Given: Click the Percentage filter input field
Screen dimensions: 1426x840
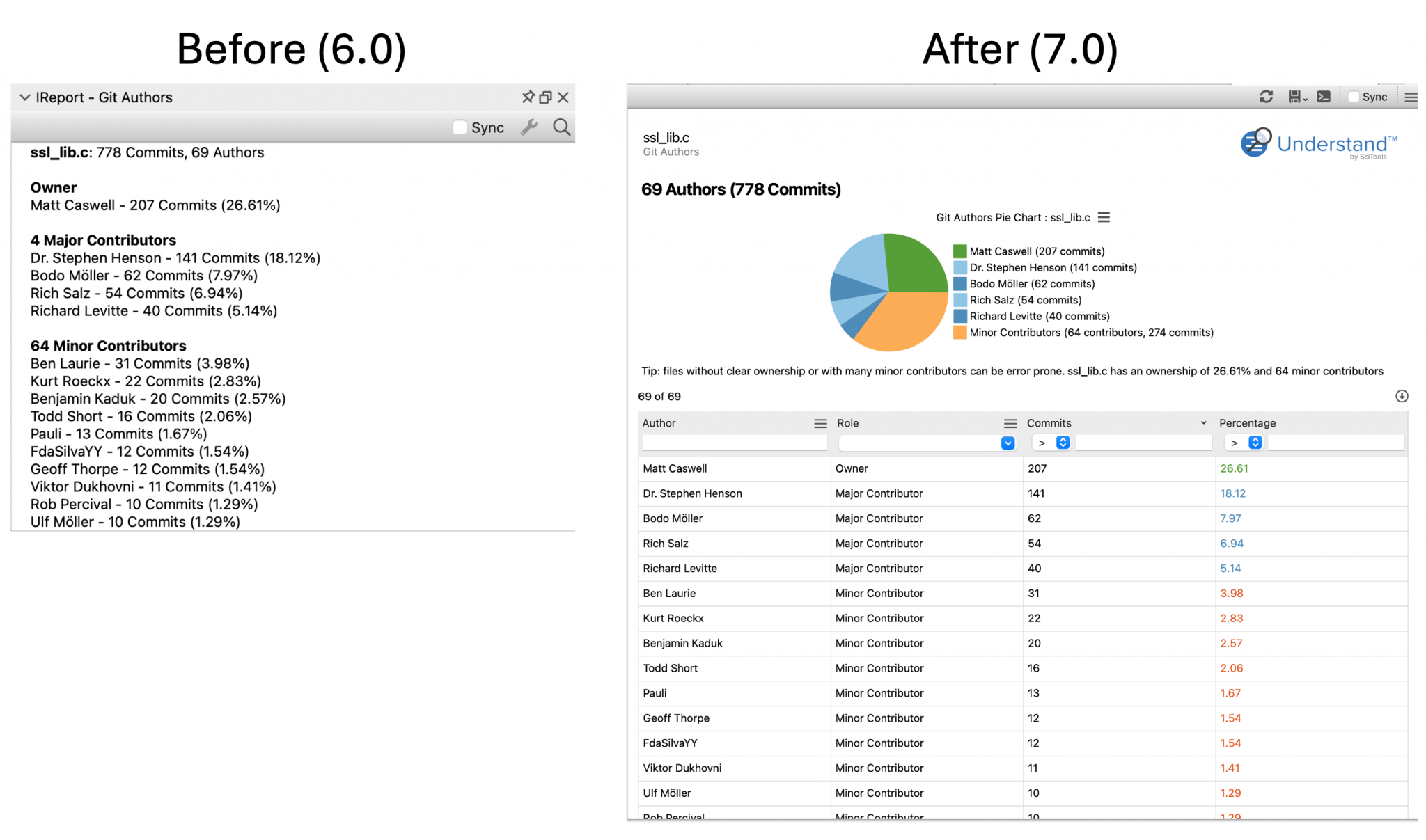Looking at the screenshot, I should (x=1335, y=443).
